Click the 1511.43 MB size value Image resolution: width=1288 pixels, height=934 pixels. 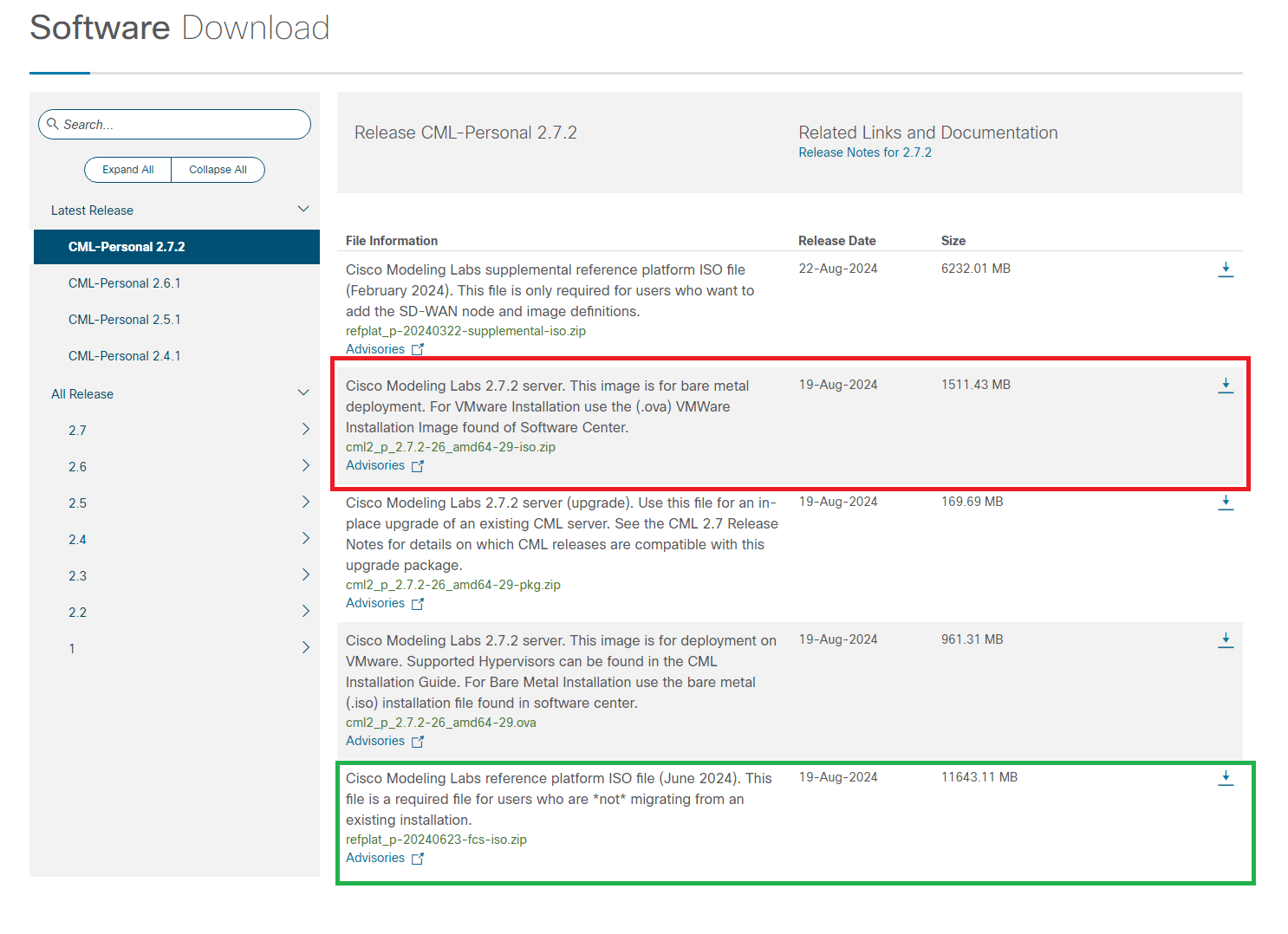(x=976, y=385)
